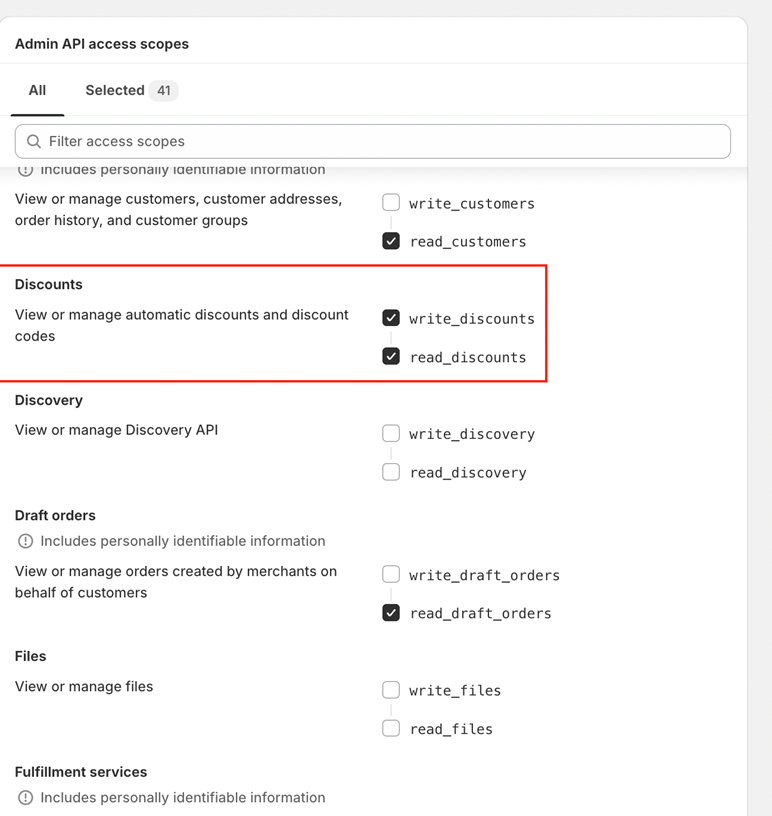
Task: Click the Discounts section heading
Action: click(48, 285)
